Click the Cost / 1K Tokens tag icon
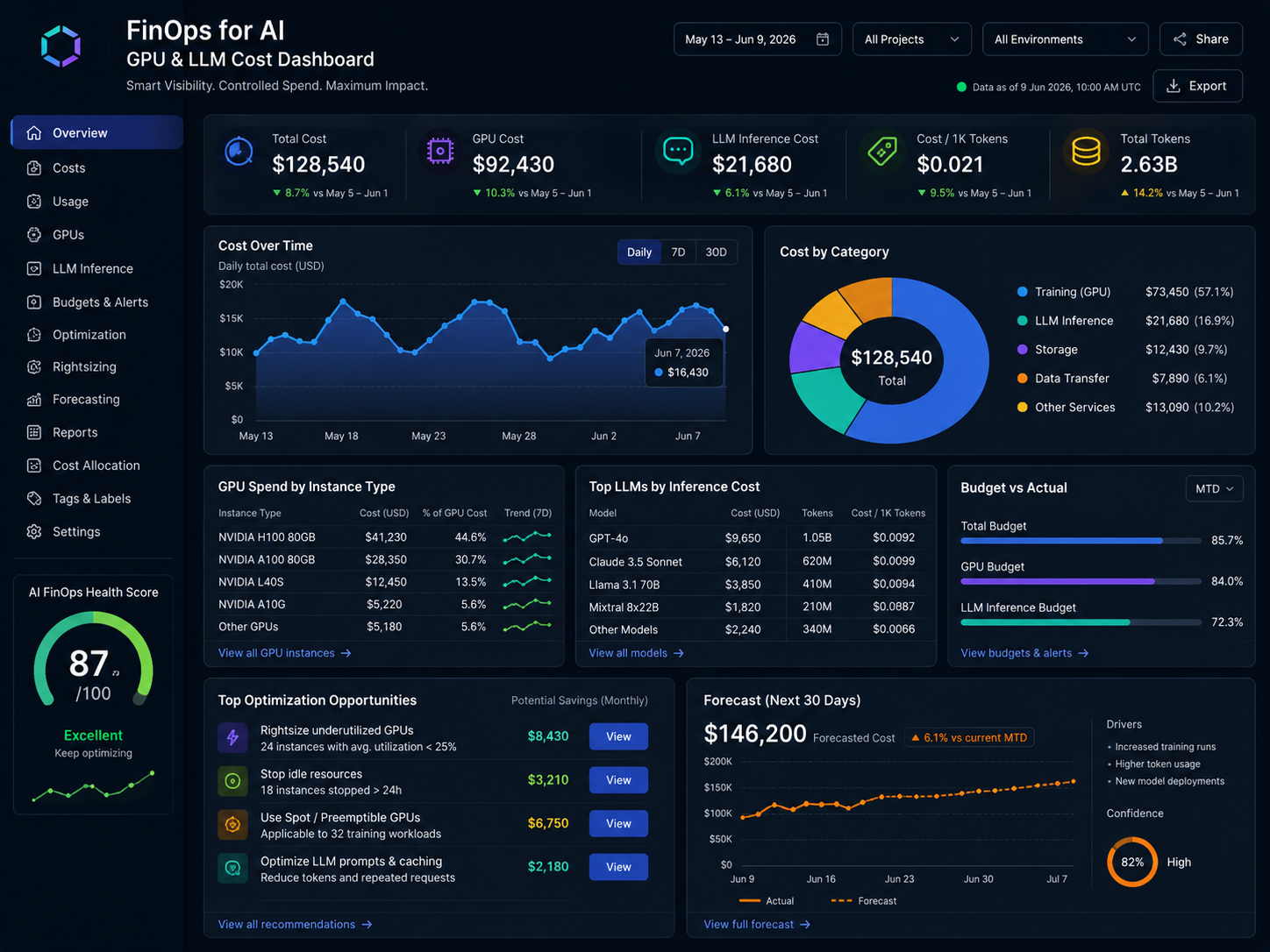The height and width of the screenshot is (952, 1270). point(882,152)
